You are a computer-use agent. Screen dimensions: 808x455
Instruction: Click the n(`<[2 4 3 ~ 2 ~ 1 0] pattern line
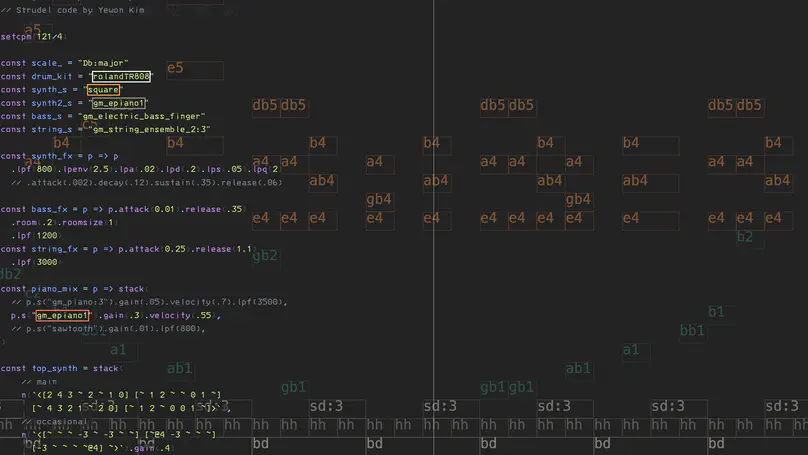[x=121, y=395]
